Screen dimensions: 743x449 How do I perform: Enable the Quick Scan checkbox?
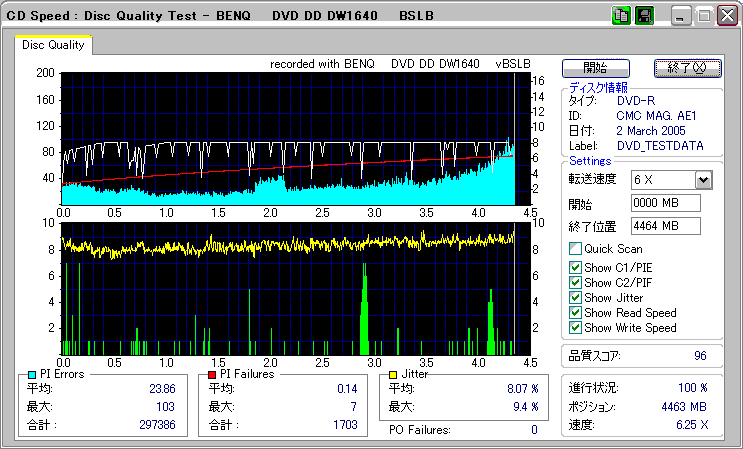[x=575, y=249]
